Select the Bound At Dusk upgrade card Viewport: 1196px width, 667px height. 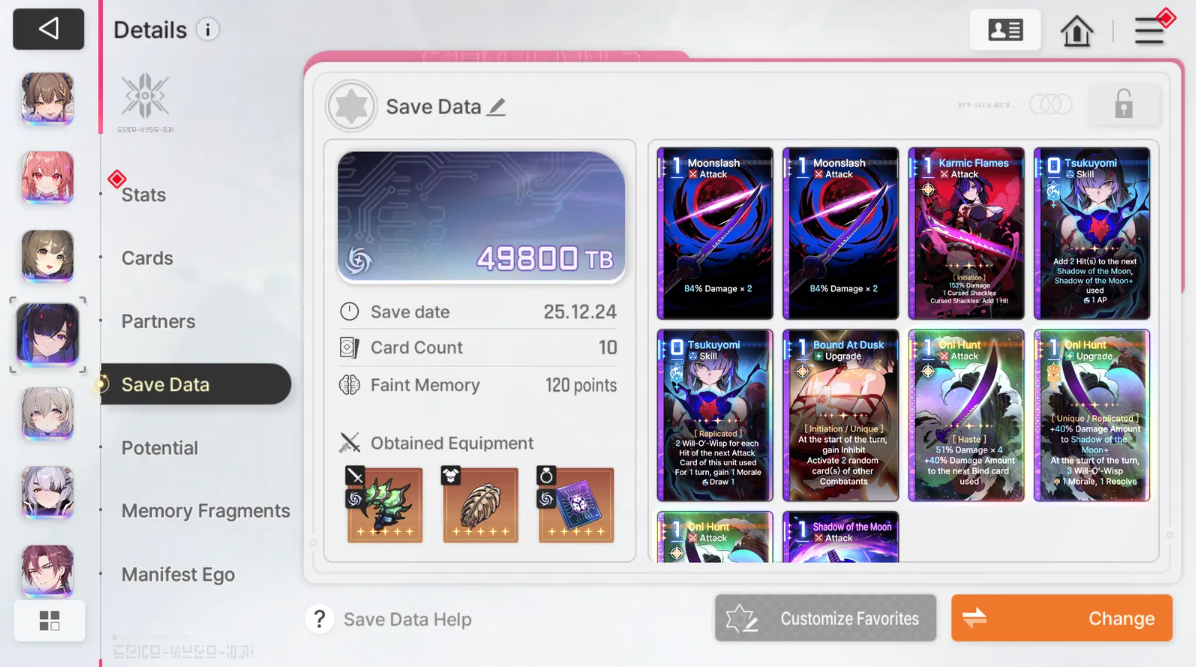click(x=841, y=416)
